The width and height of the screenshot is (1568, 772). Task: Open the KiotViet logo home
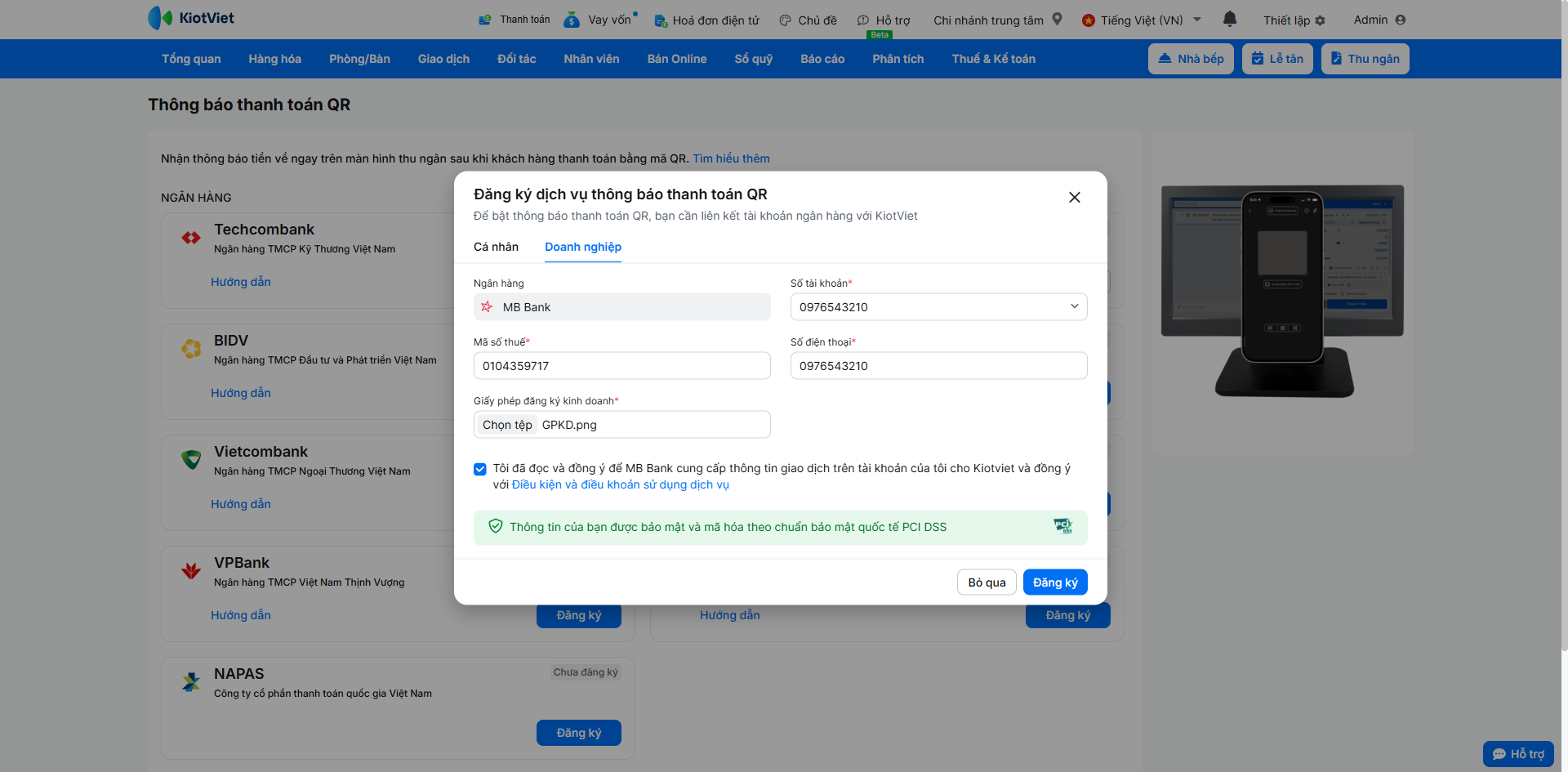click(191, 18)
